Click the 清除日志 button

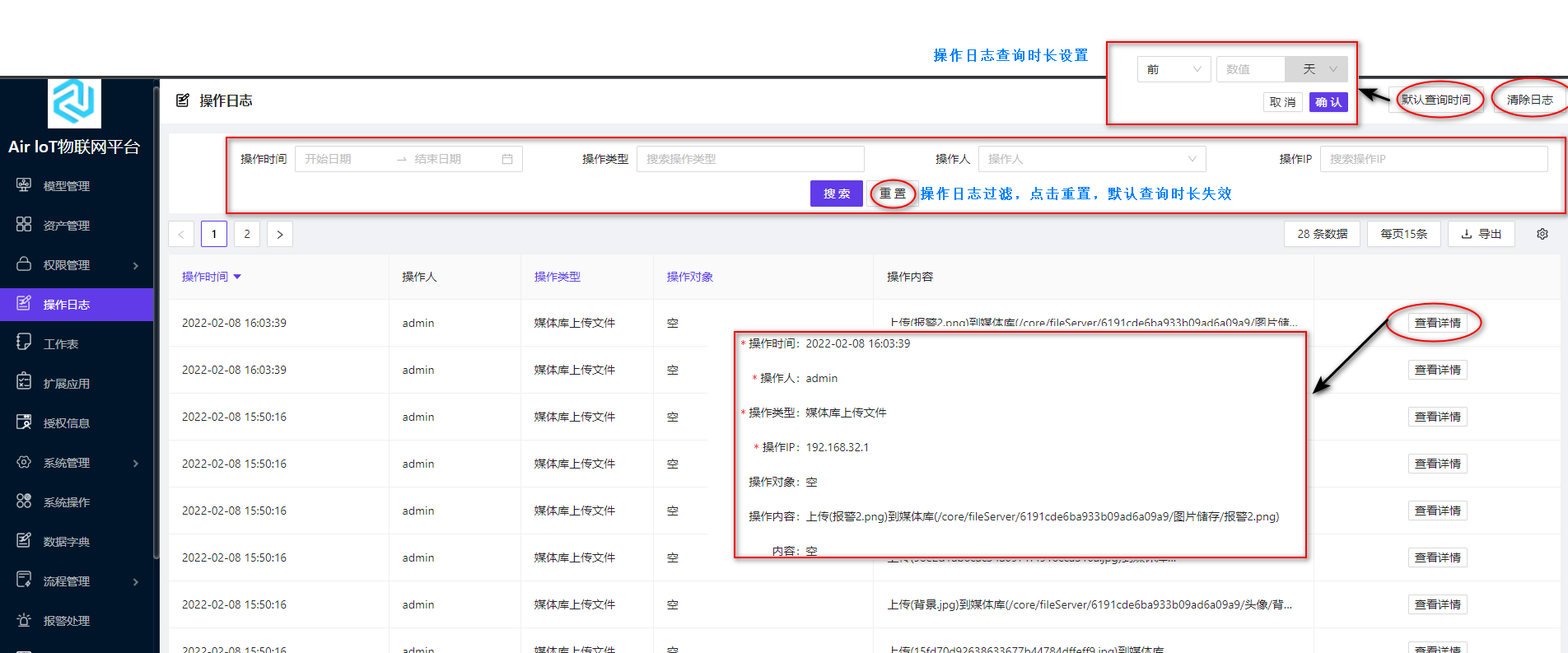(1530, 100)
